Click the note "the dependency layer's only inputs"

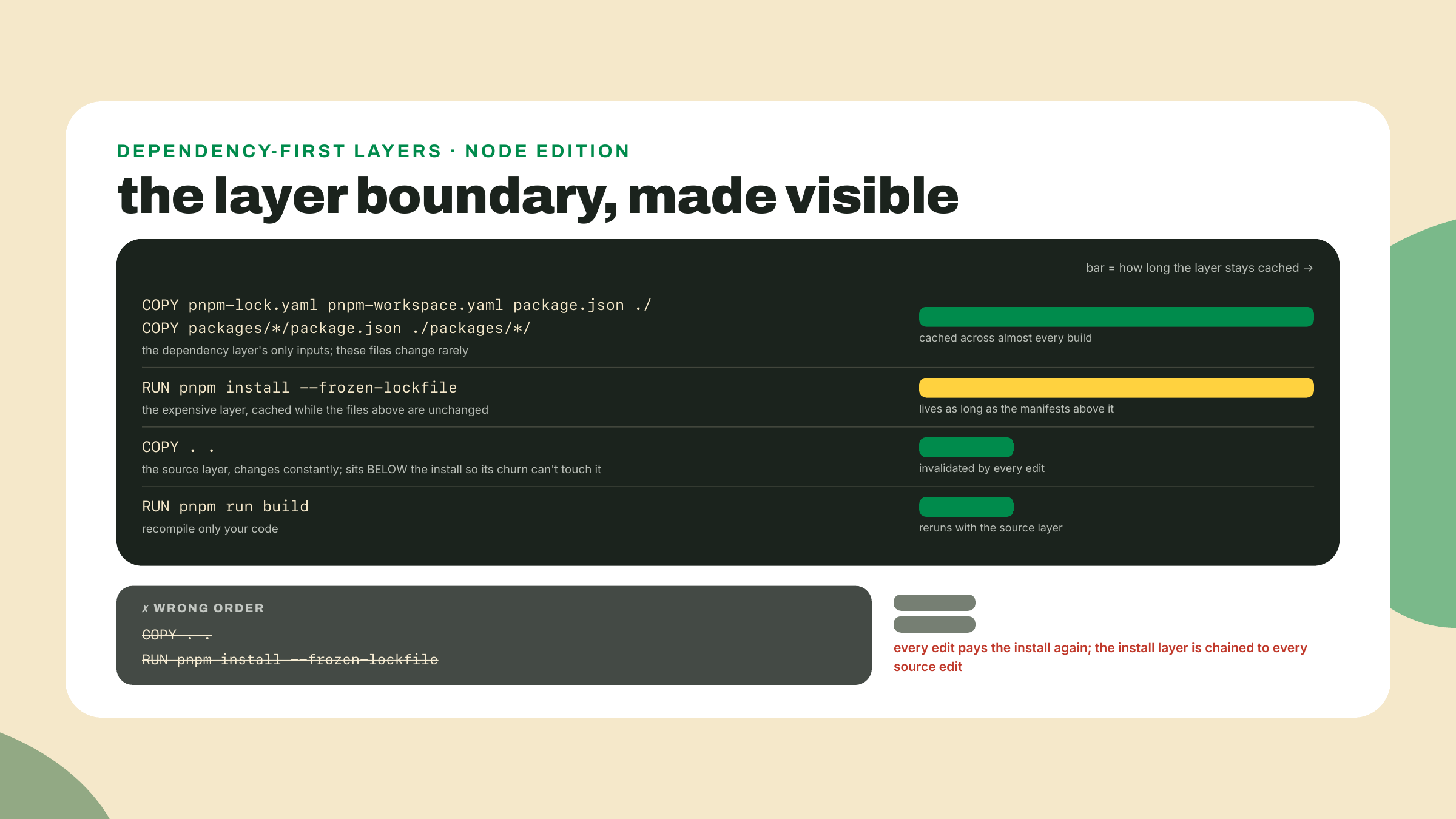click(236, 351)
